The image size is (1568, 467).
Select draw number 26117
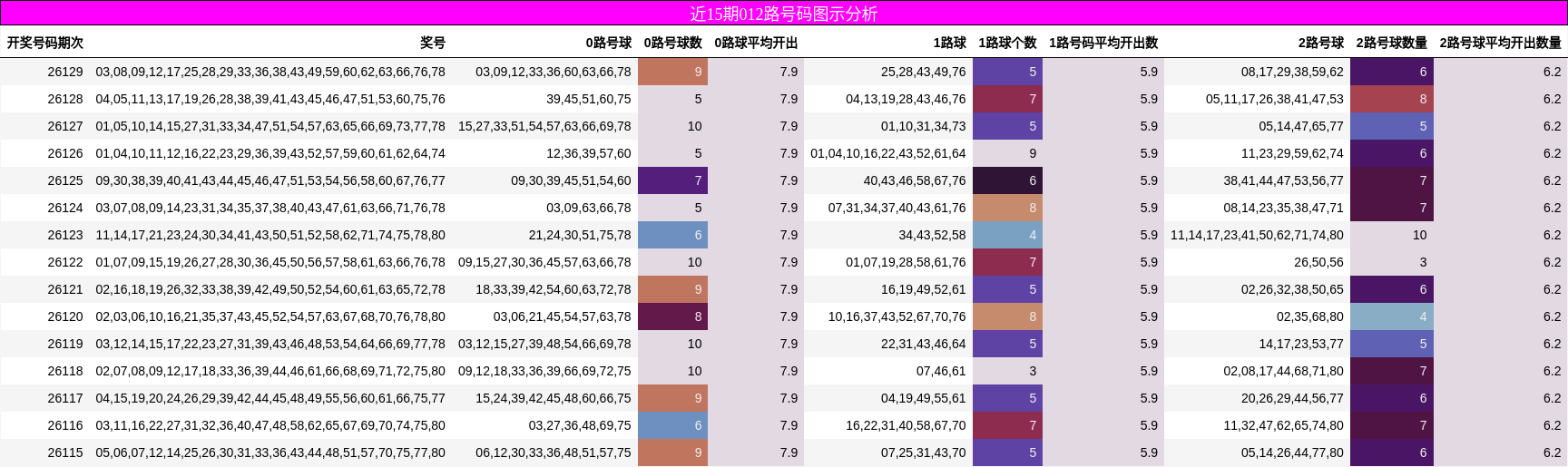coord(65,398)
